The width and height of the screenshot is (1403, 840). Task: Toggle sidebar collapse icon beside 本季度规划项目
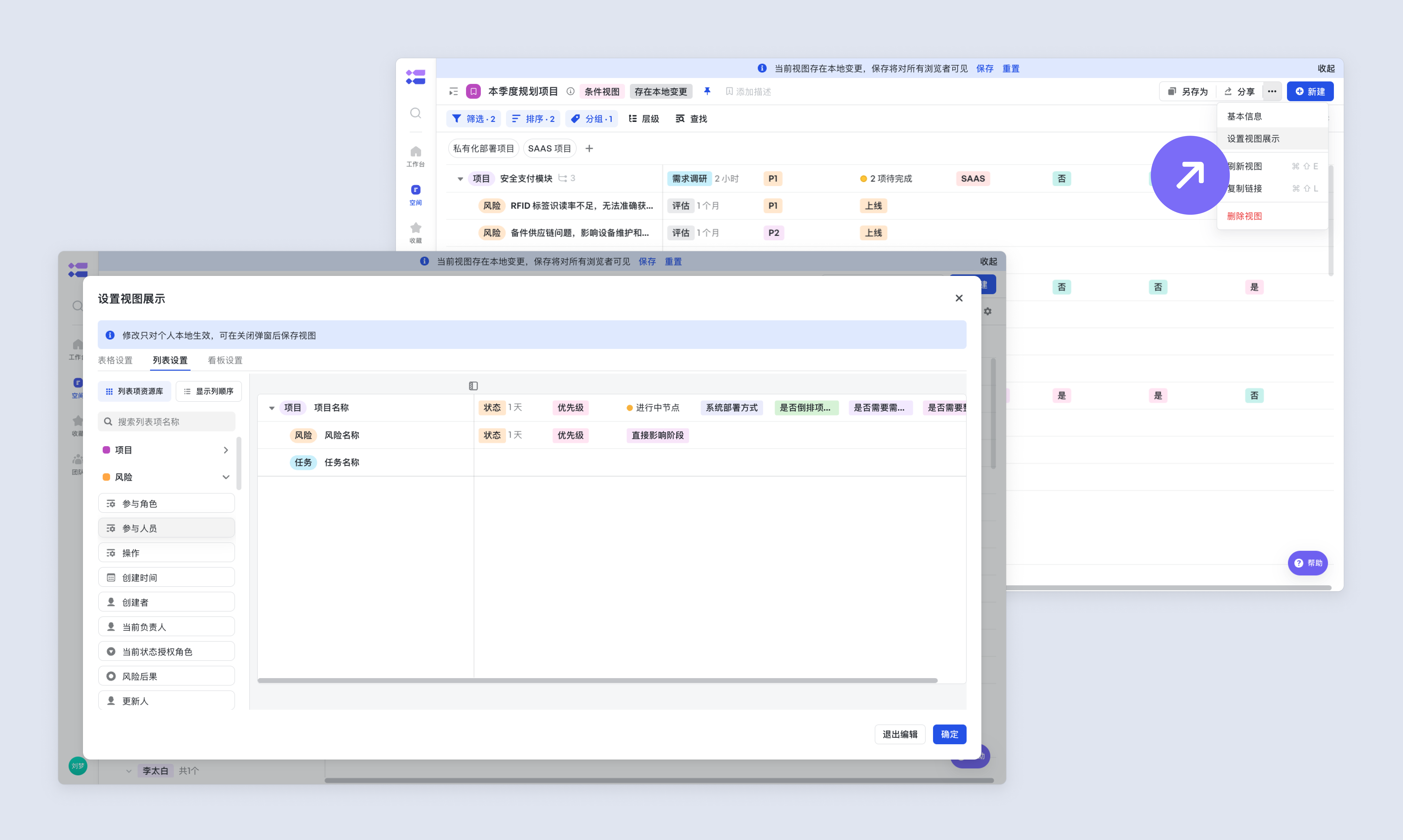pos(453,92)
